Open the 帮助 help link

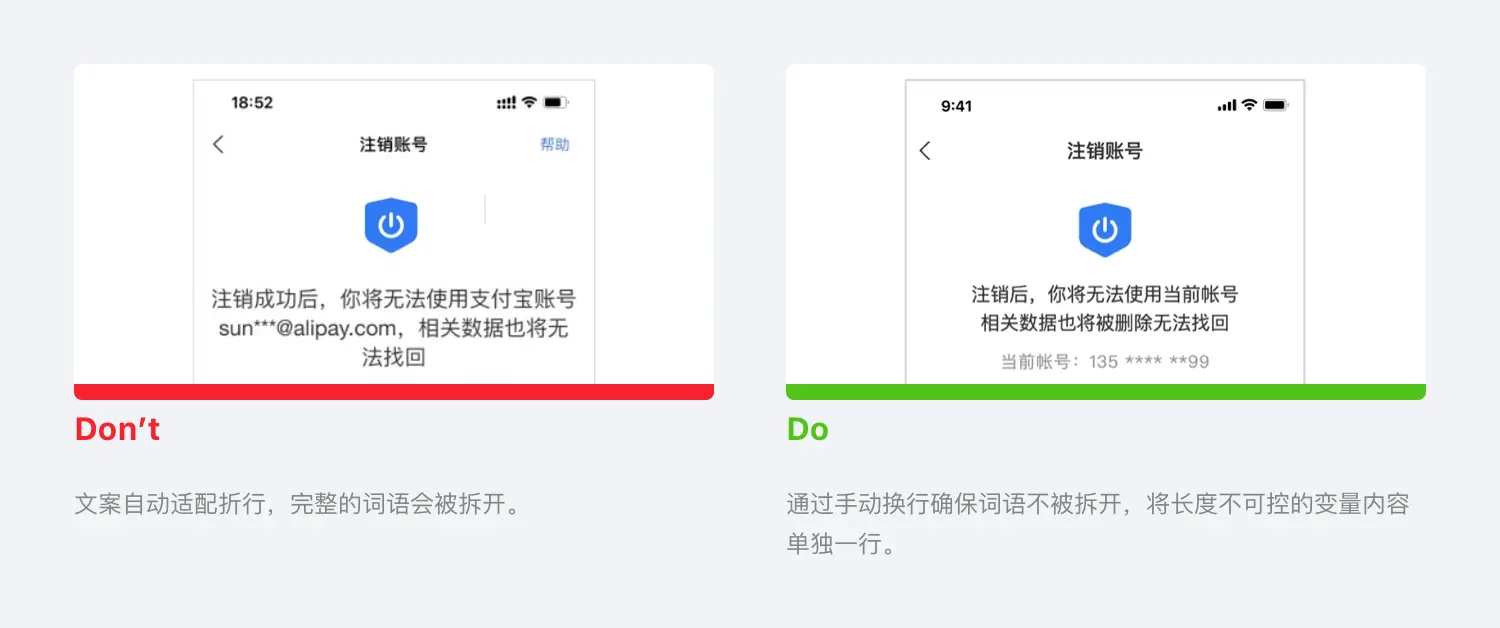555,144
